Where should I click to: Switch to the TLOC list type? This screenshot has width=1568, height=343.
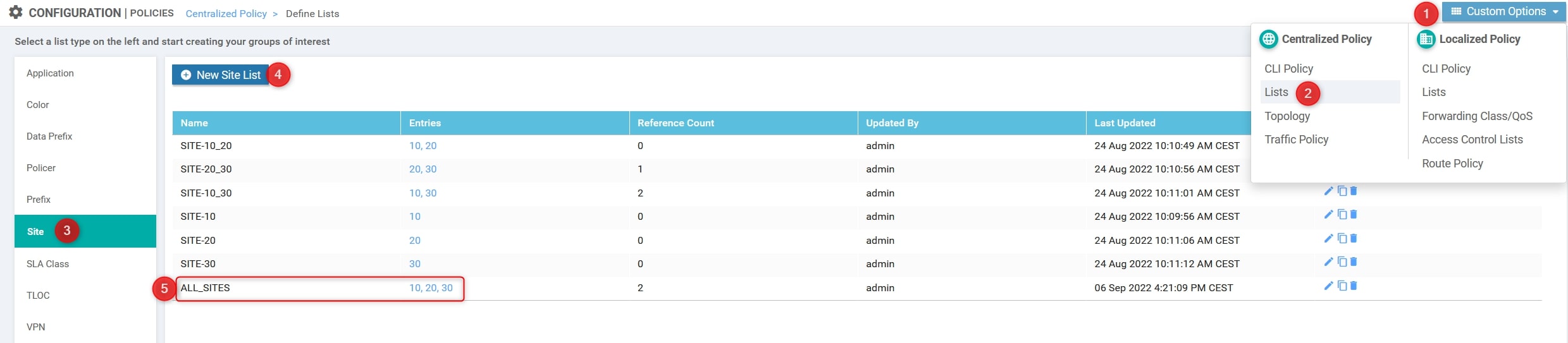pos(38,296)
